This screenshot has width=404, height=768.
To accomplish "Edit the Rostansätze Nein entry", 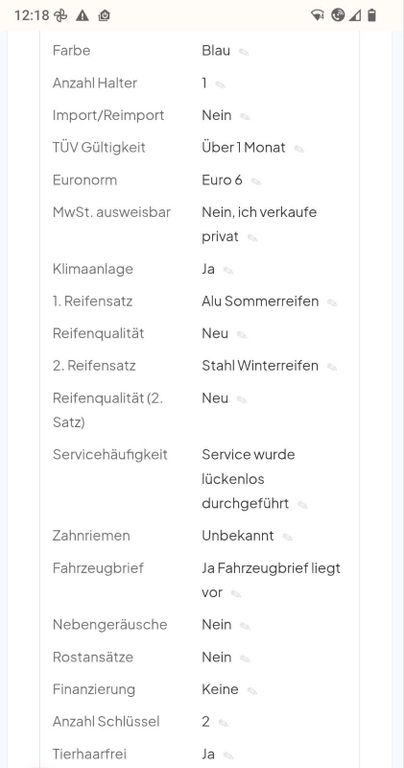I will tap(245, 659).
